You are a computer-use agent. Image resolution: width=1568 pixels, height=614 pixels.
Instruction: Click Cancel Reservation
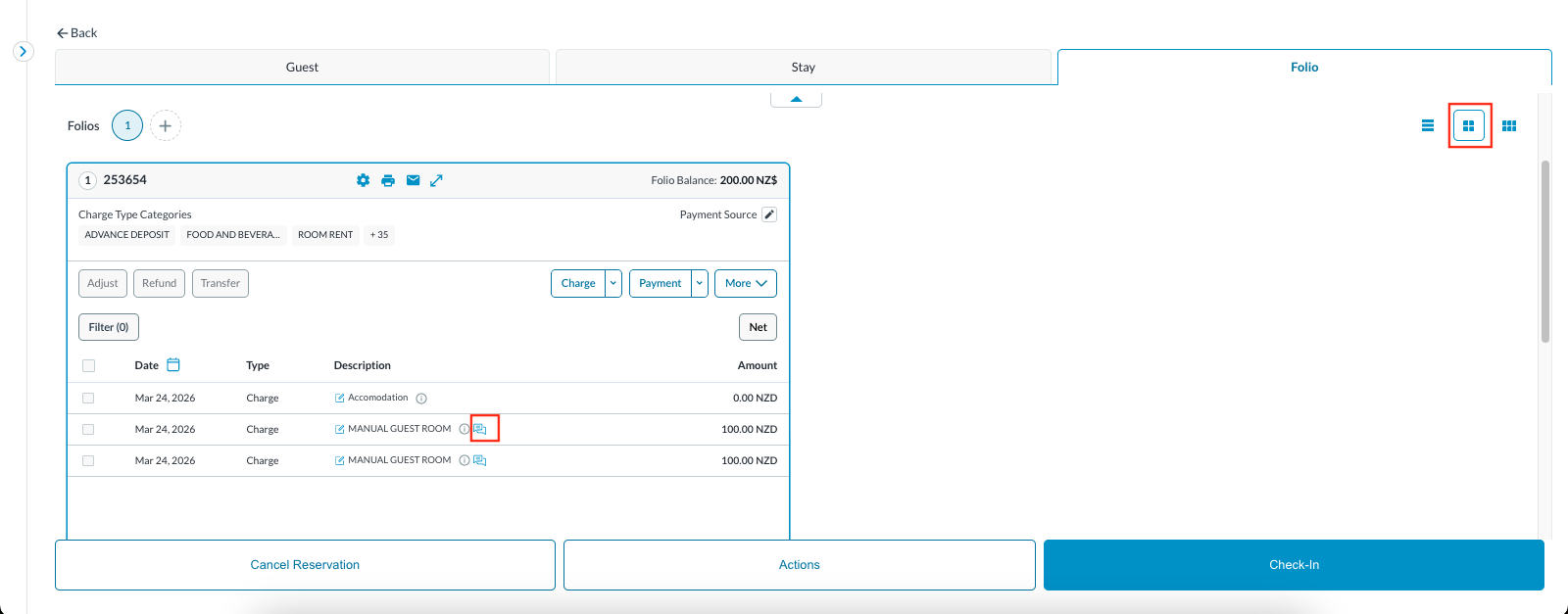pos(305,565)
